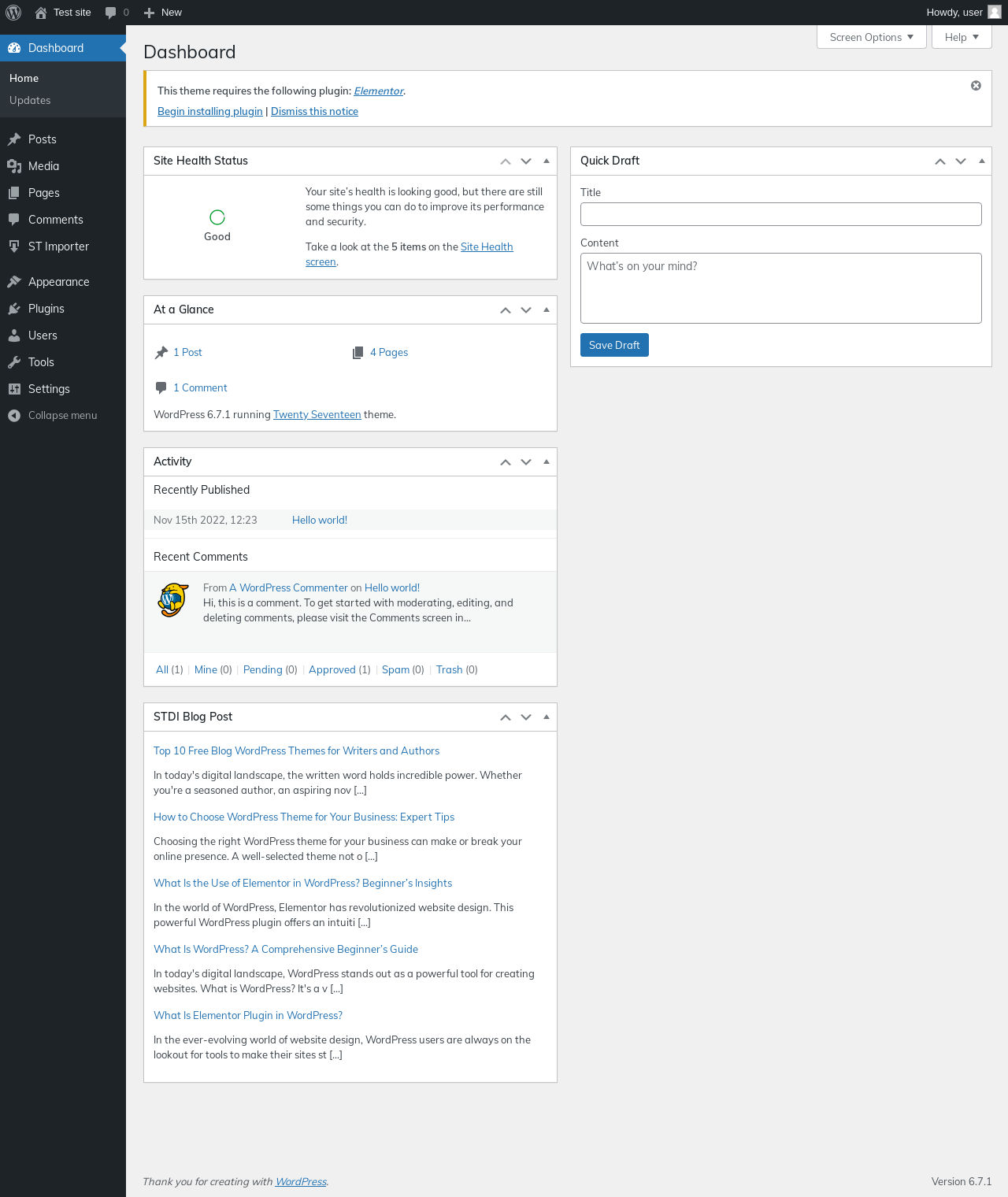Image resolution: width=1008 pixels, height=1197 pixels.
Task: Collapse the STDI Blog Post panel
Action: [x=547, y=717]
